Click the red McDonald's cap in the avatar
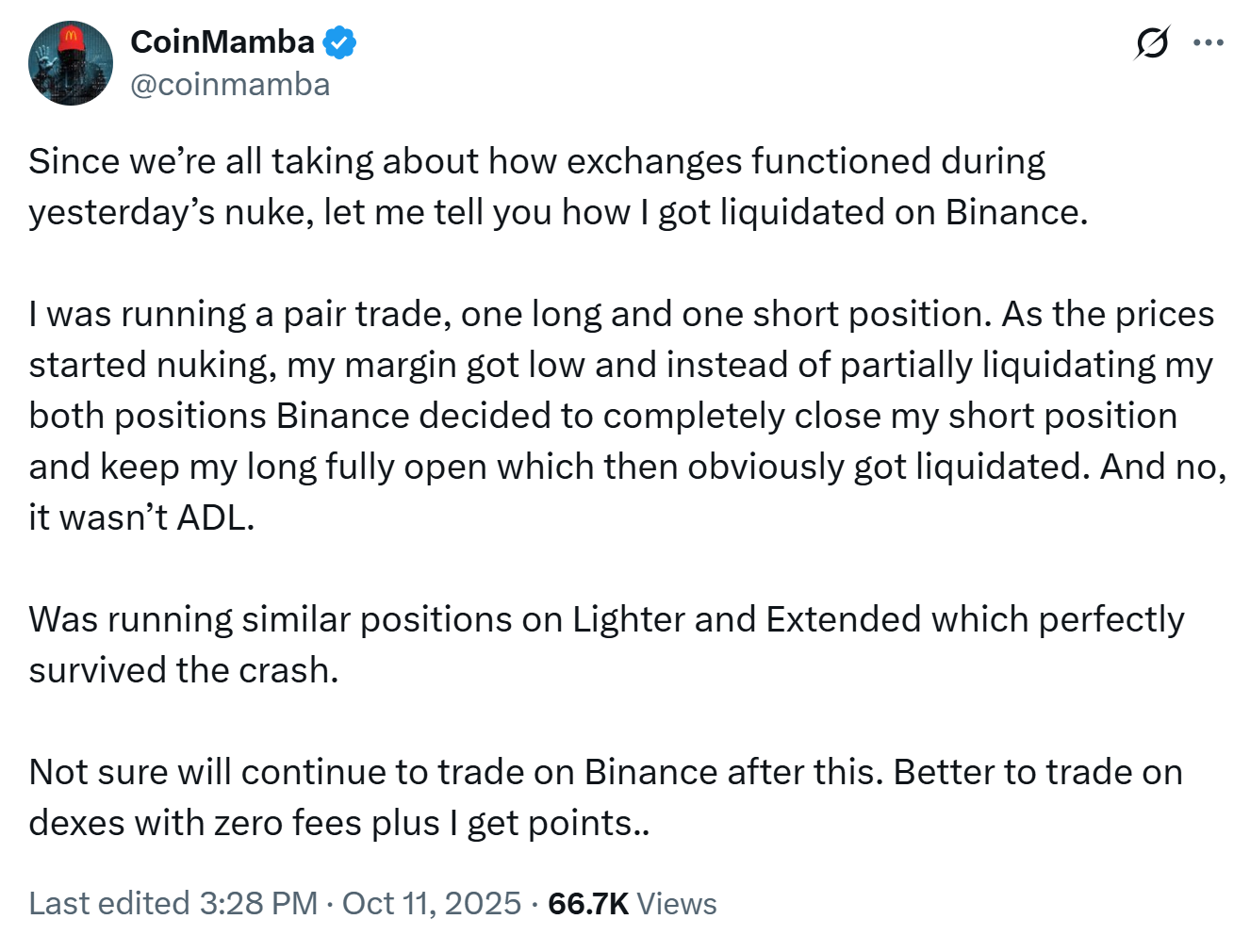1250x952 pixels. coord(70,38)
